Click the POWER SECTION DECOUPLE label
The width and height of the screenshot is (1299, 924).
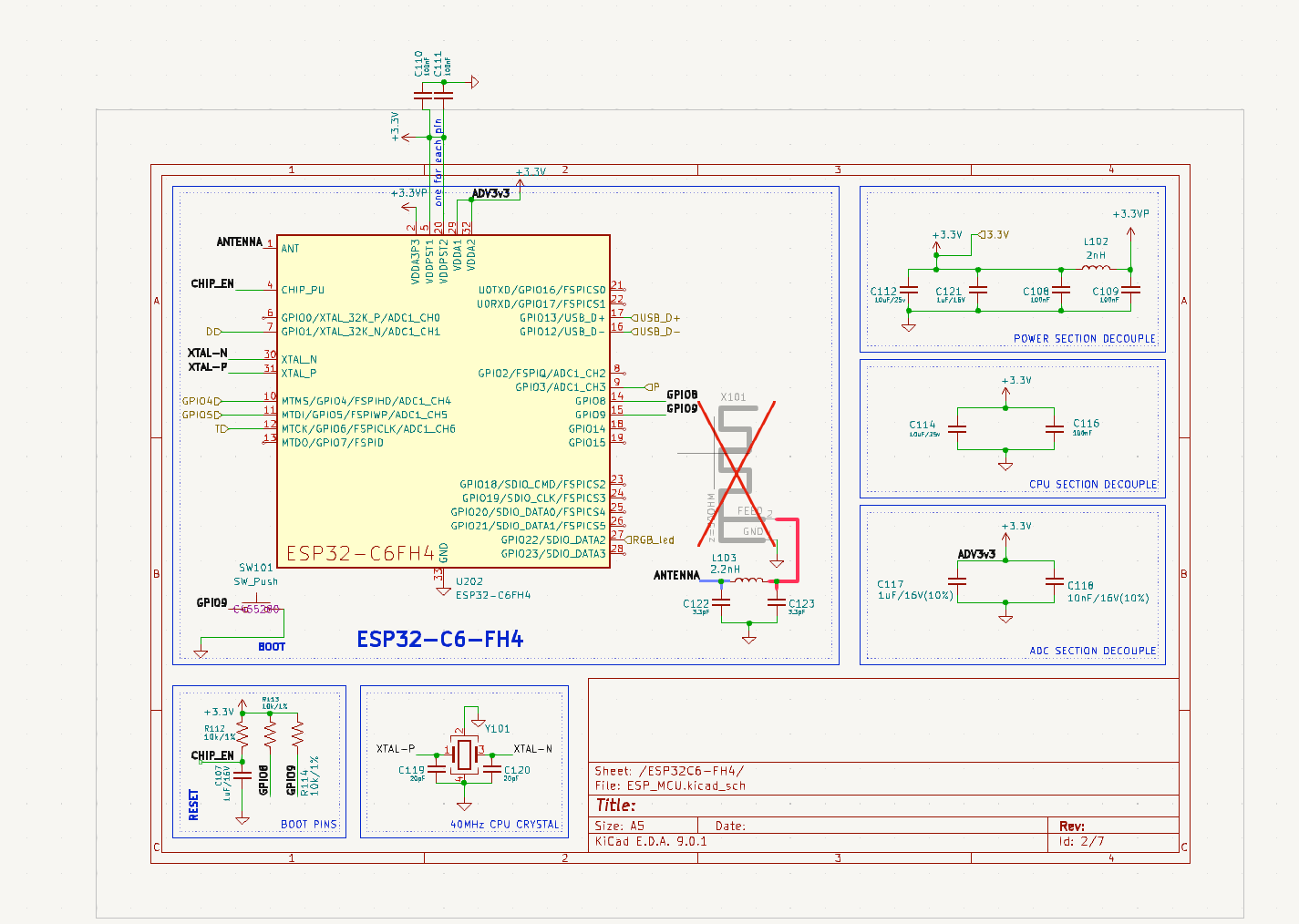pos(1085,339)
